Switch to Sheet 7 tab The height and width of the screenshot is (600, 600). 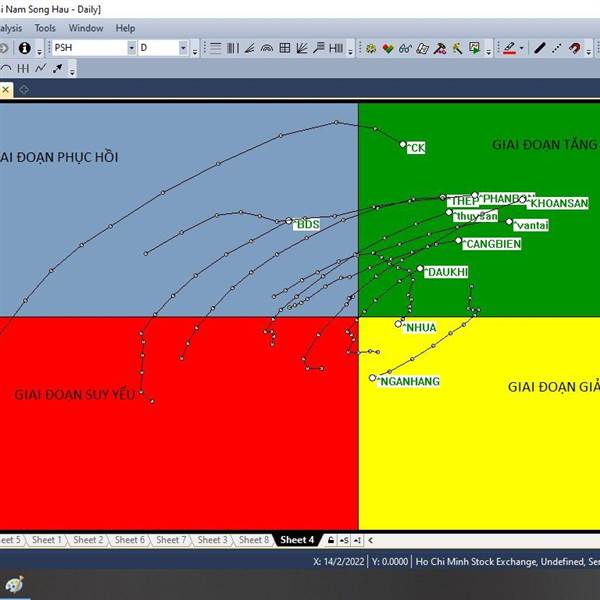coord(171,540)
